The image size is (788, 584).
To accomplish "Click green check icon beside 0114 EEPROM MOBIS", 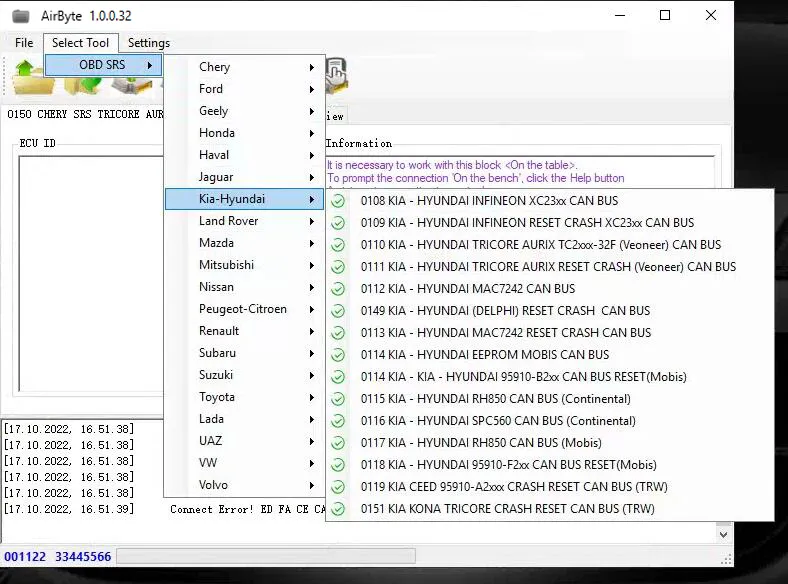I will pyautogui.click(x=338, y=355).
